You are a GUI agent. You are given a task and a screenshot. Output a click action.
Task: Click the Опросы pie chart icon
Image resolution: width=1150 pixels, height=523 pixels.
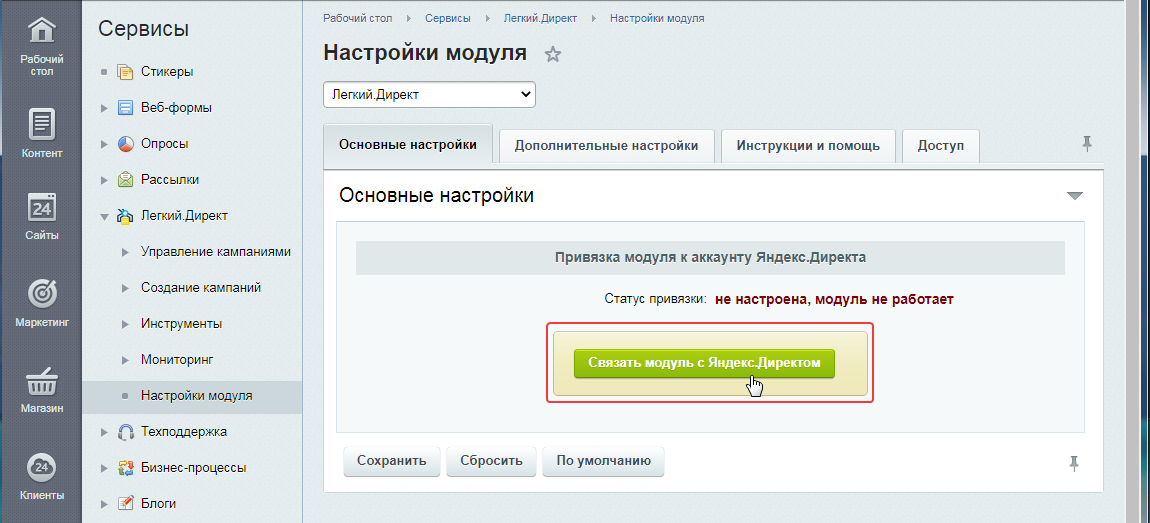coord(125,145)
